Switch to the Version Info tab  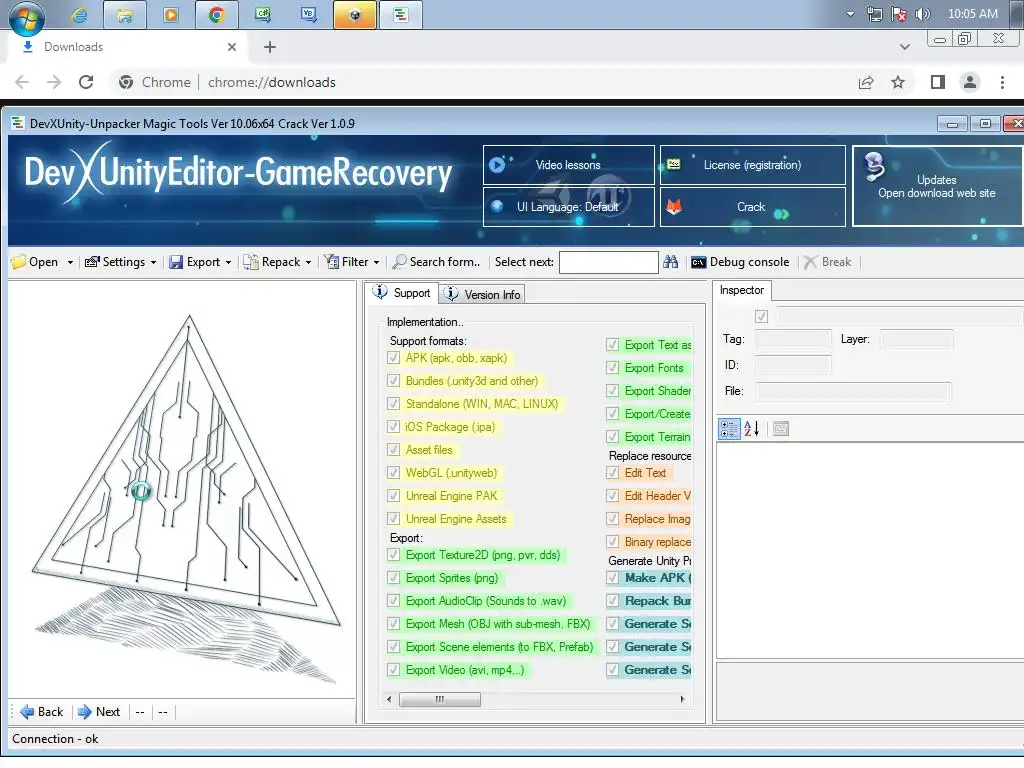(x=482, y=295)
